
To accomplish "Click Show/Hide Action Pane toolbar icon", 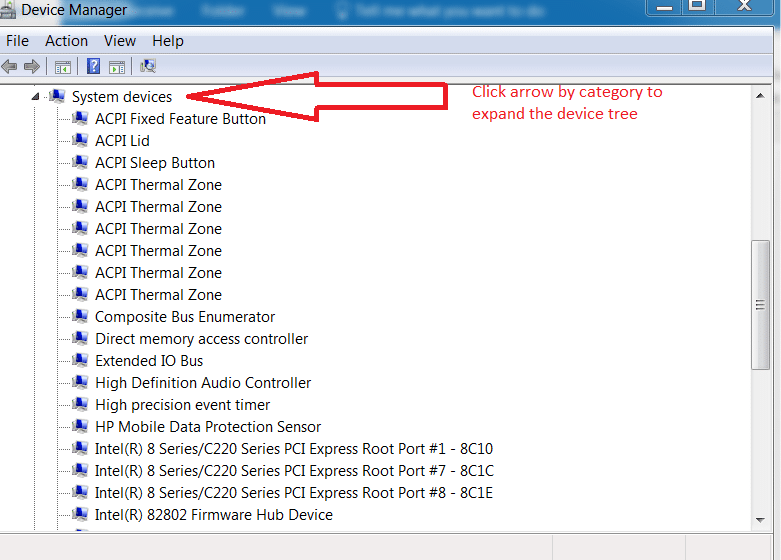I will [117, 67].
